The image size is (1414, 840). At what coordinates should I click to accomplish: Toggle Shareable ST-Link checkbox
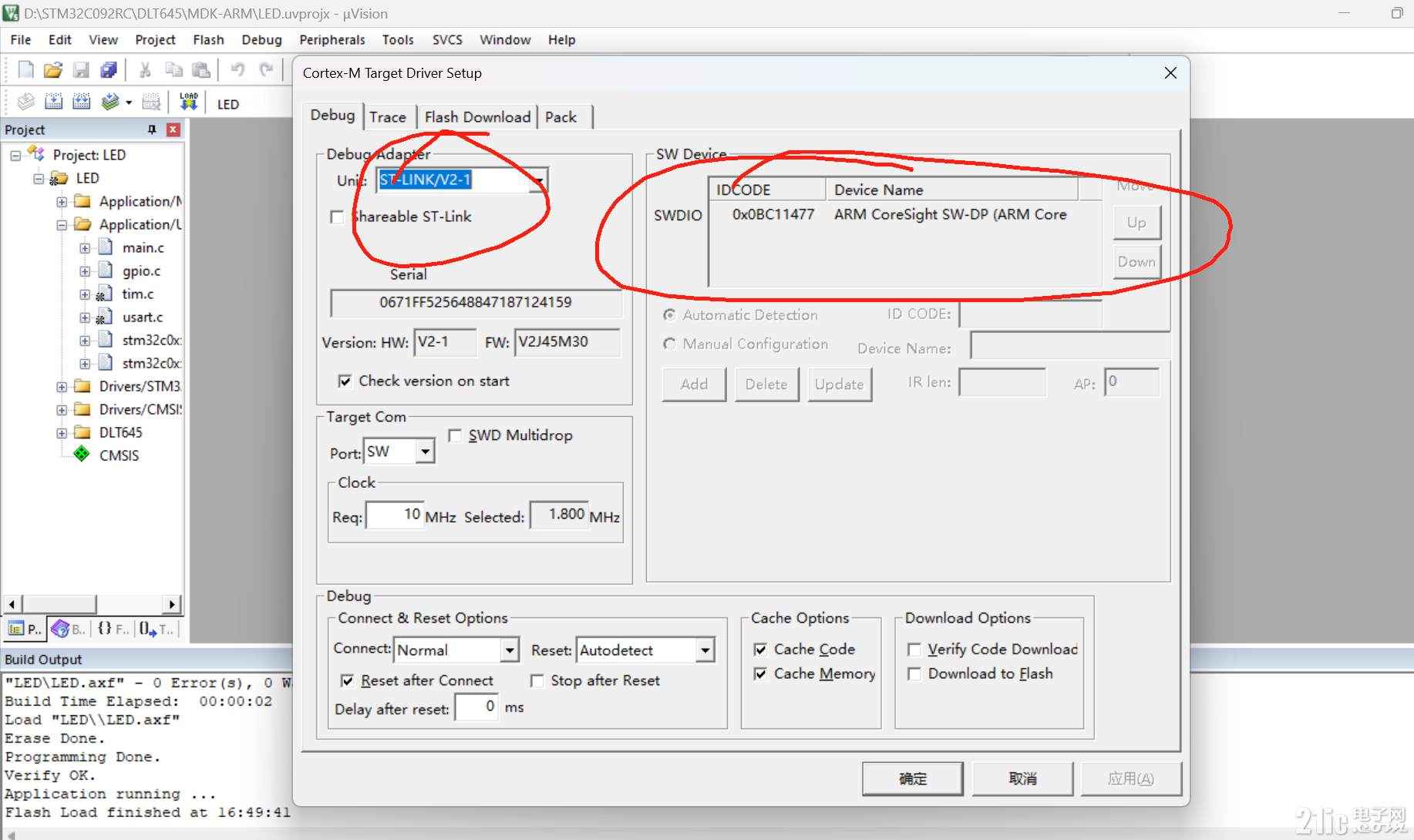coord(337,217)
